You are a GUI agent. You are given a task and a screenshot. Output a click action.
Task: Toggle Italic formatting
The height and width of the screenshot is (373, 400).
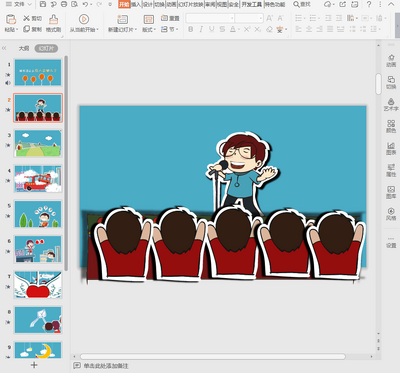[x=201, y=29]
